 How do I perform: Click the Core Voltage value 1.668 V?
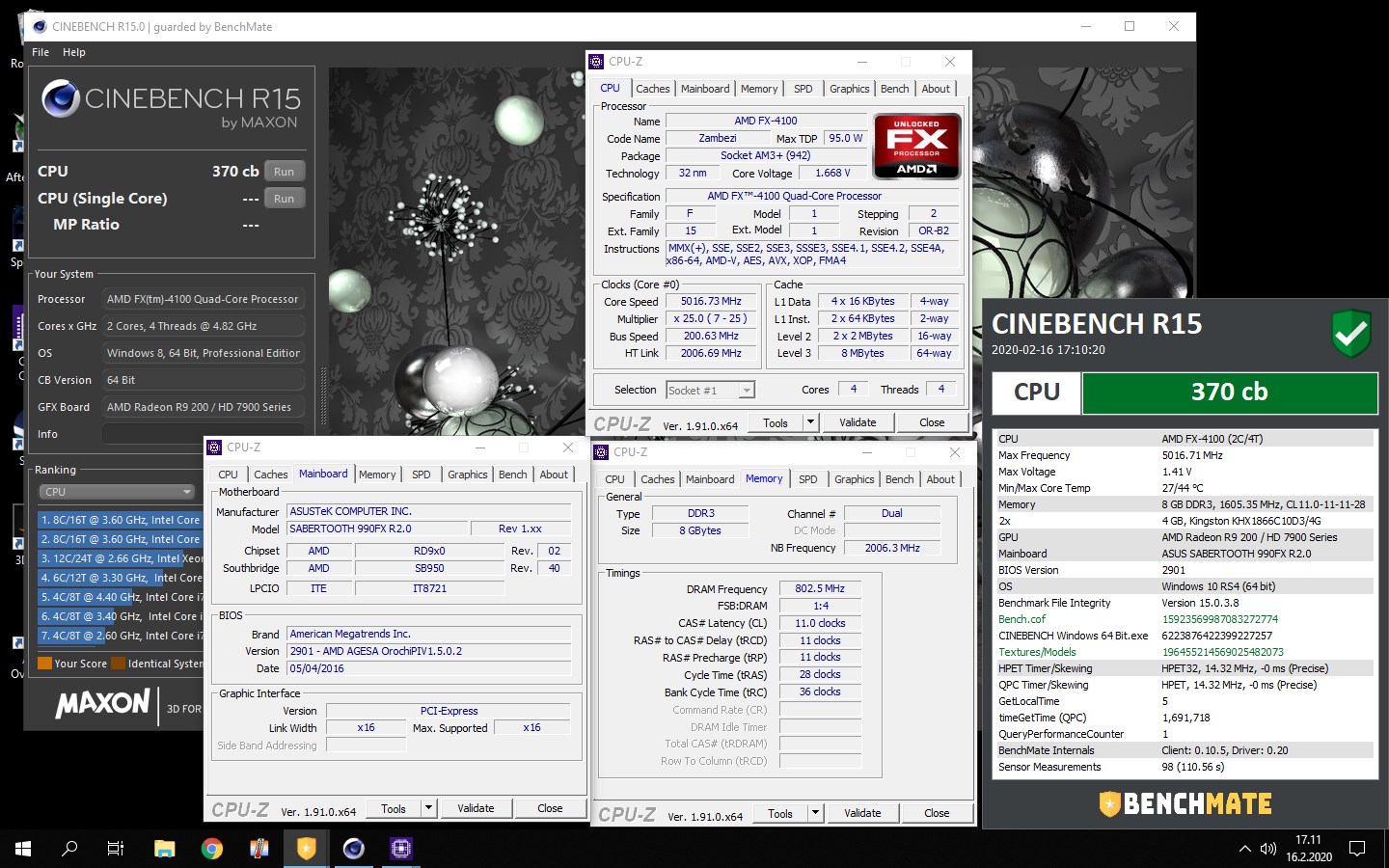pyautogui.click(x=832, y=174)
